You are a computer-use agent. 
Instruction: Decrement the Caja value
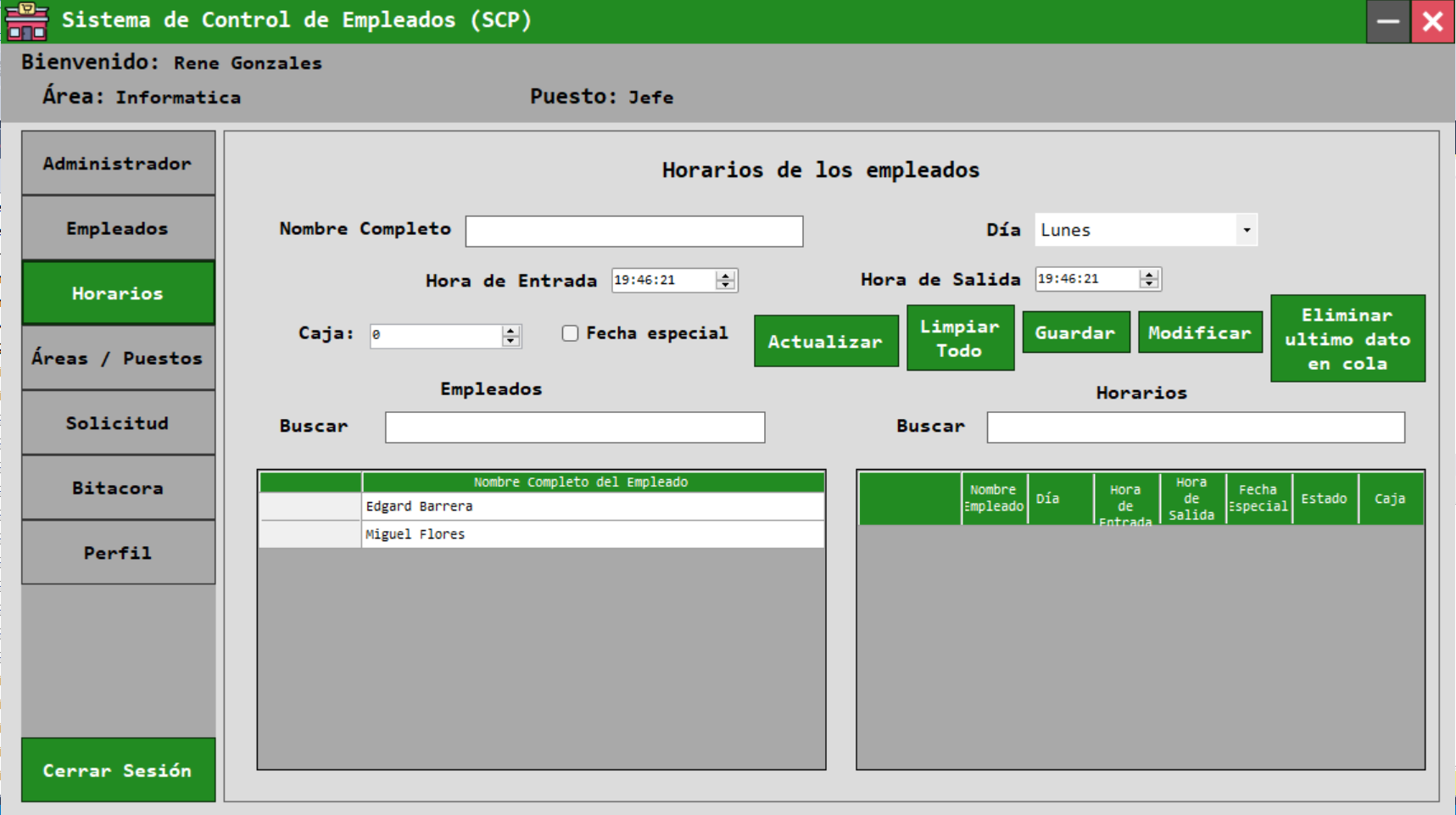pos(510,341)
